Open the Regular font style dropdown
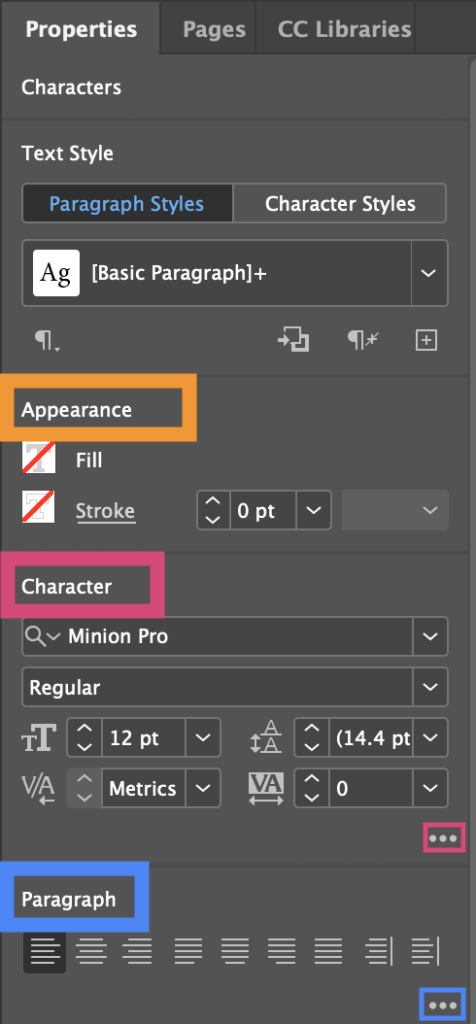The image size is (476, 1024). click(430, 687)
